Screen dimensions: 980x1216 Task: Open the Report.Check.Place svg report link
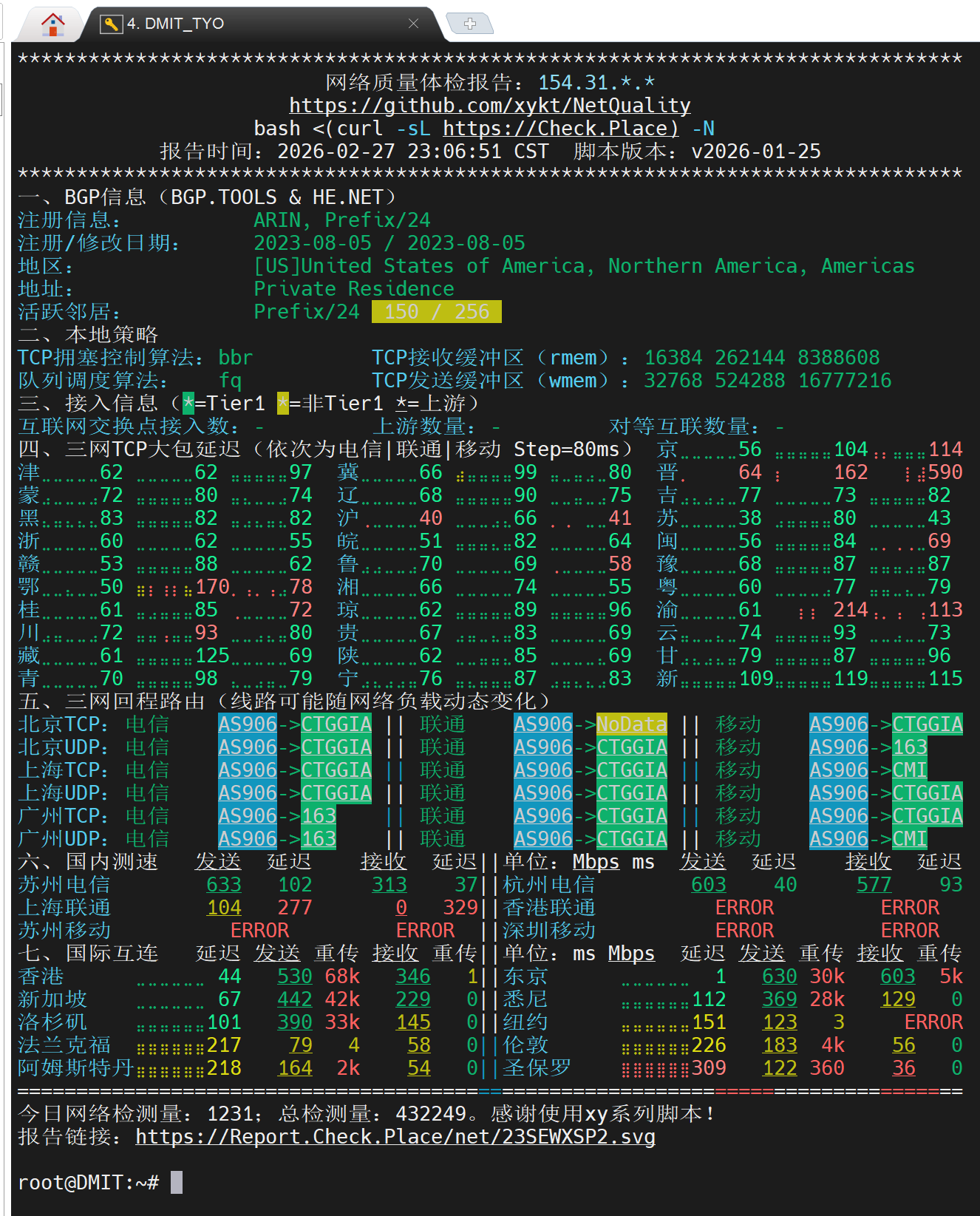(395, 1137)
